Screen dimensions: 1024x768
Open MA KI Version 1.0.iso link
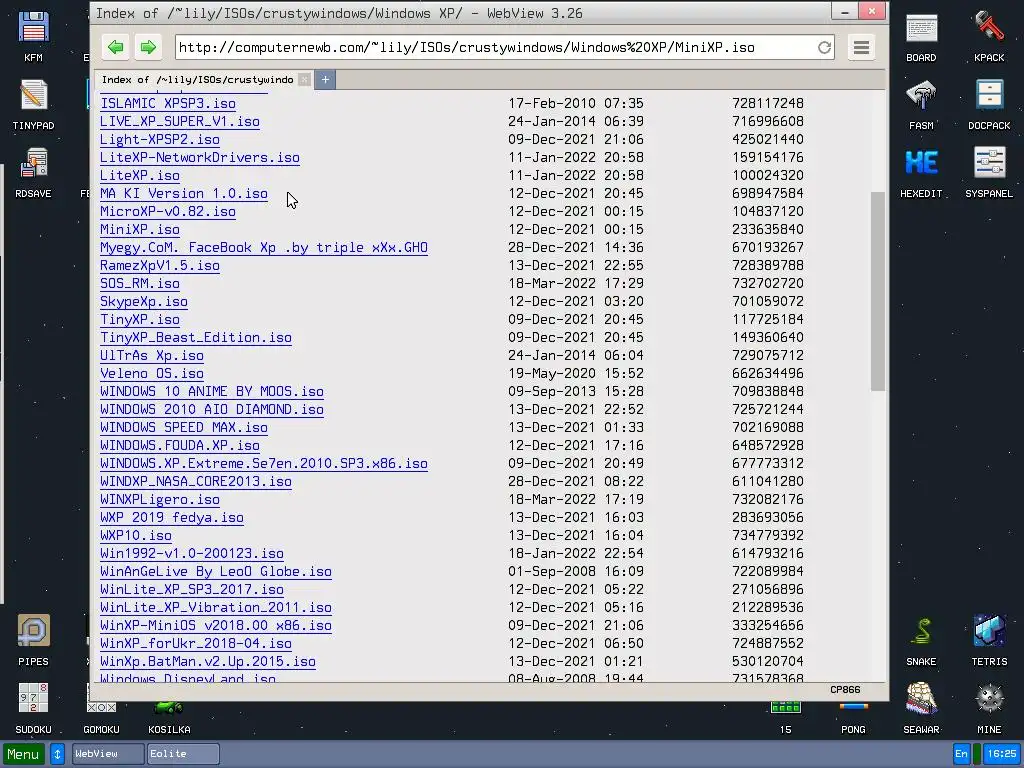point(184,193)
